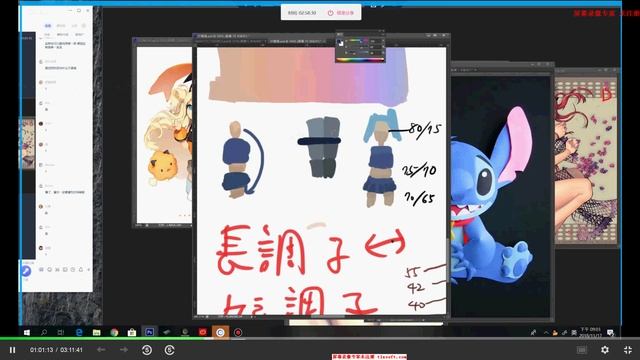The image size is (640, 360).
Task: Click the 01:01:13 / 03:11:41 time display
Action: click(56, 350)
